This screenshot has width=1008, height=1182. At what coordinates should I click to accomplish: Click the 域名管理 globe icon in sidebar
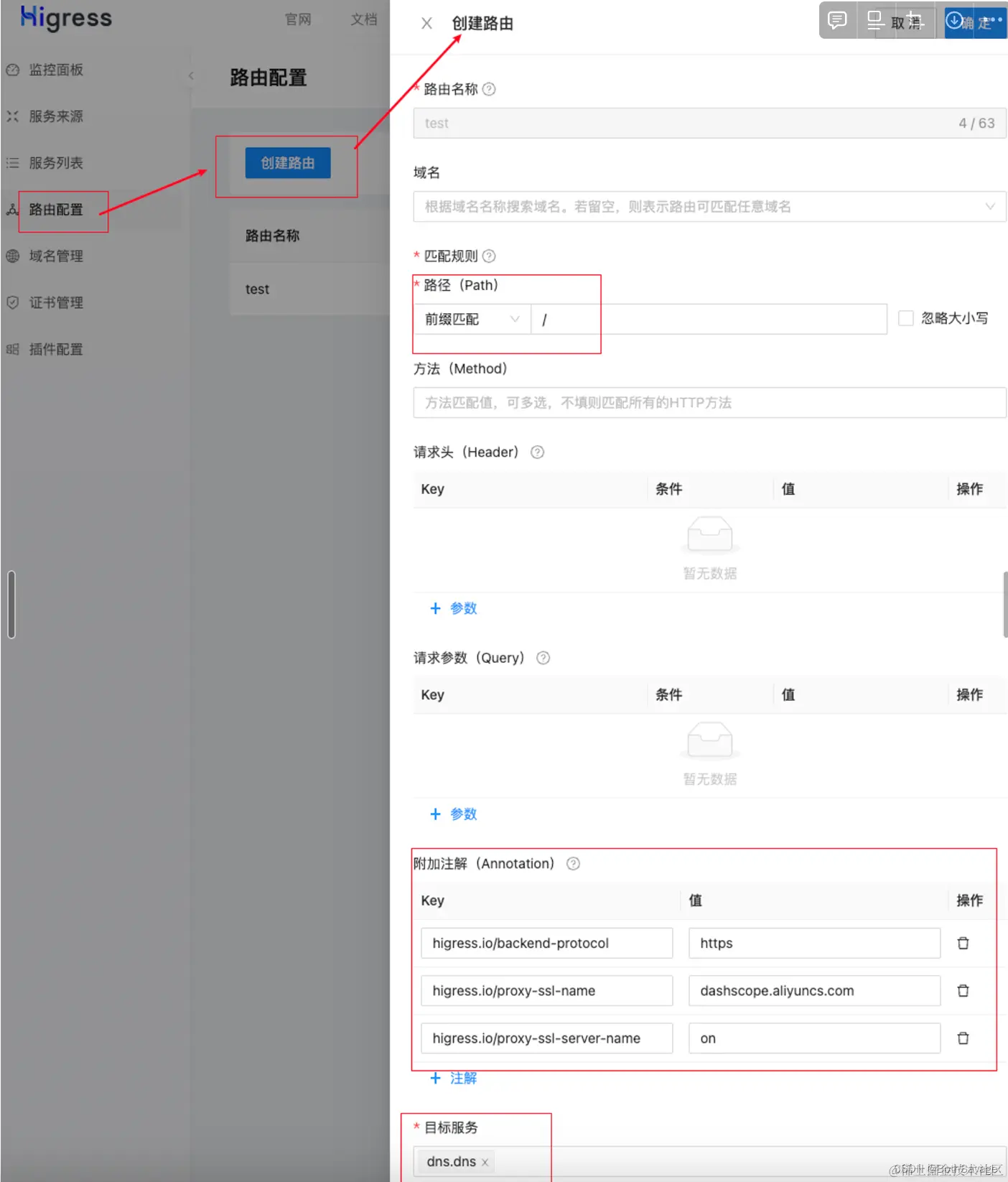(12, 256)
